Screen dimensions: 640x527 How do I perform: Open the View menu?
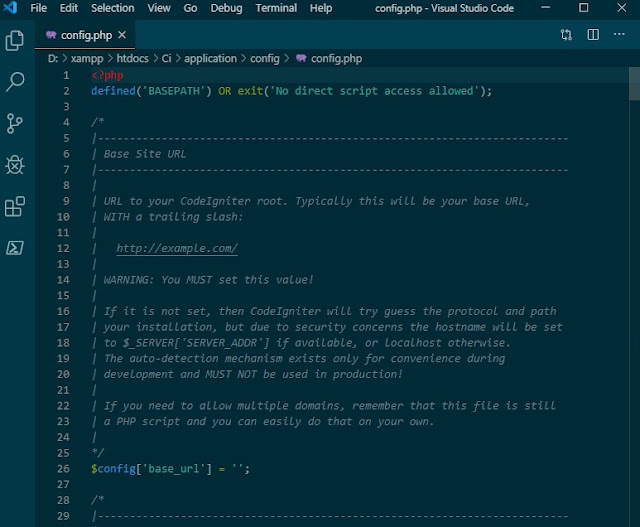[159, 8]
